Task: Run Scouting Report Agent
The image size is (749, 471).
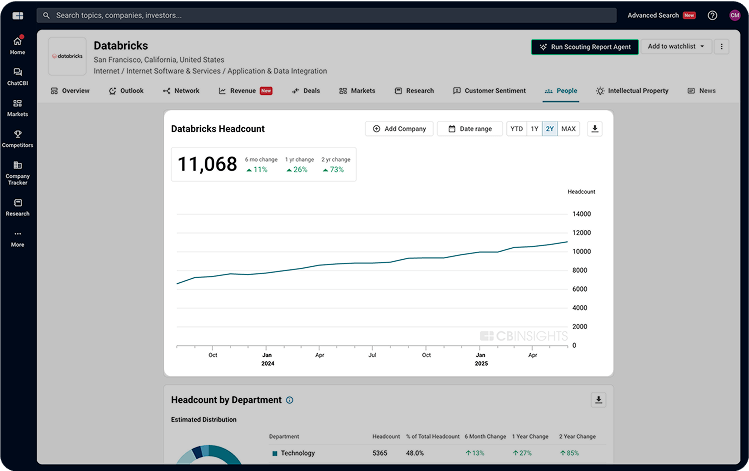Action: 583,47
